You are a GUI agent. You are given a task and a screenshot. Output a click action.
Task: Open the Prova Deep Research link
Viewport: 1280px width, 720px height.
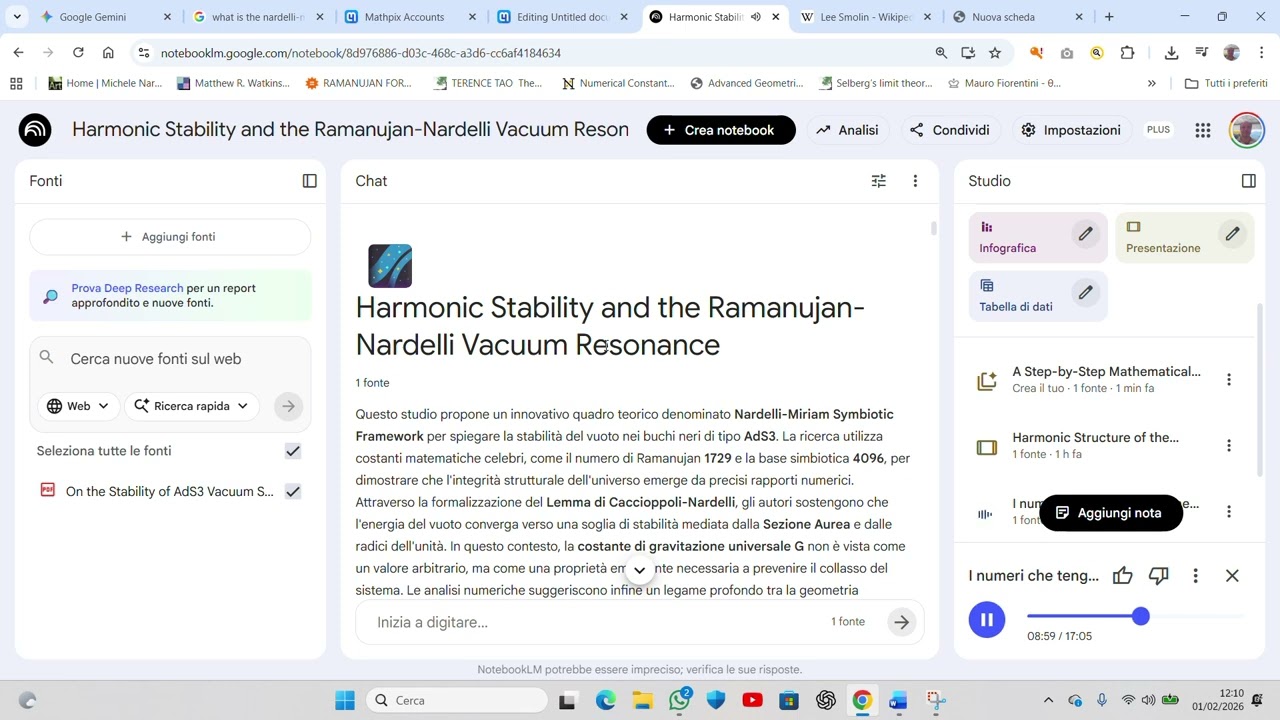coord(127,288)
